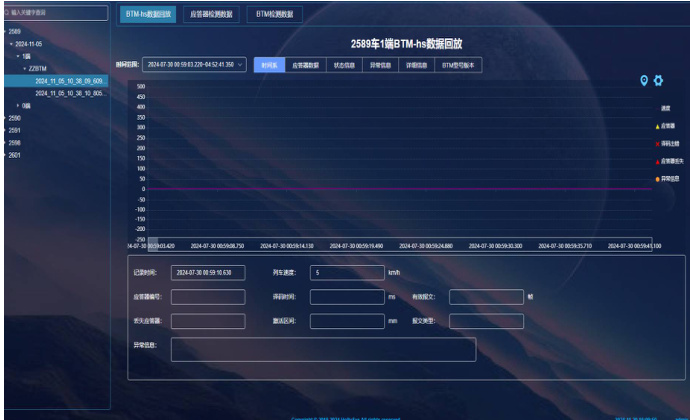Select the 异常信息 view button

click(381, 64)
